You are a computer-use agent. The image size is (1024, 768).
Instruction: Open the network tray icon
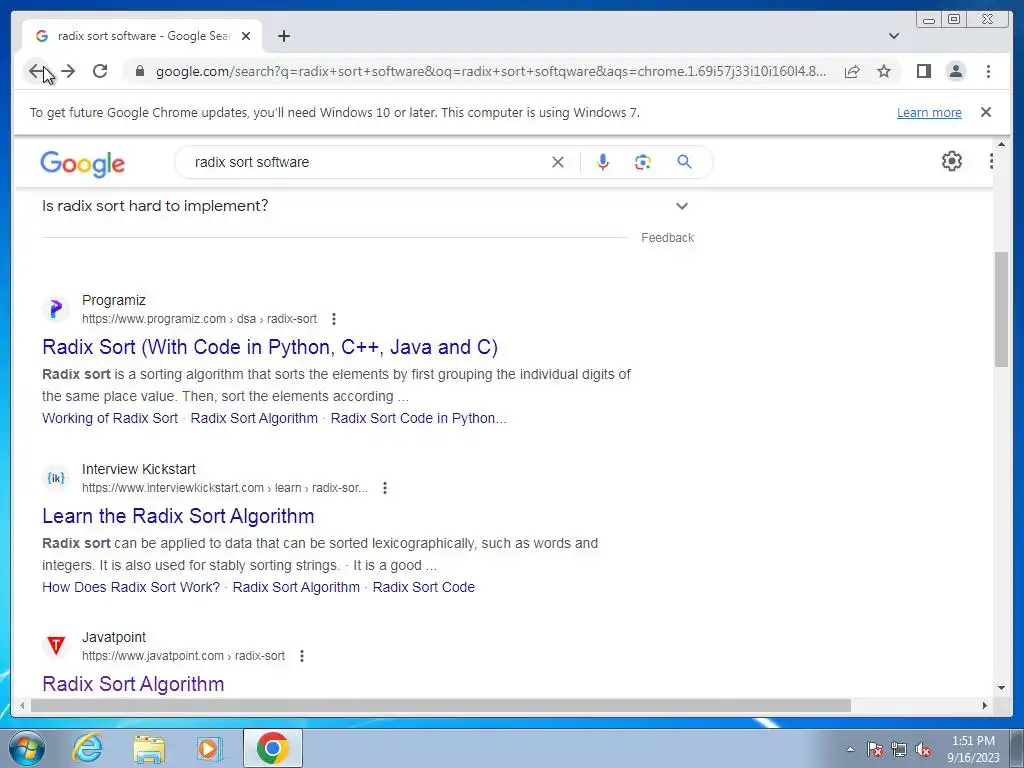tap(899, 749)
